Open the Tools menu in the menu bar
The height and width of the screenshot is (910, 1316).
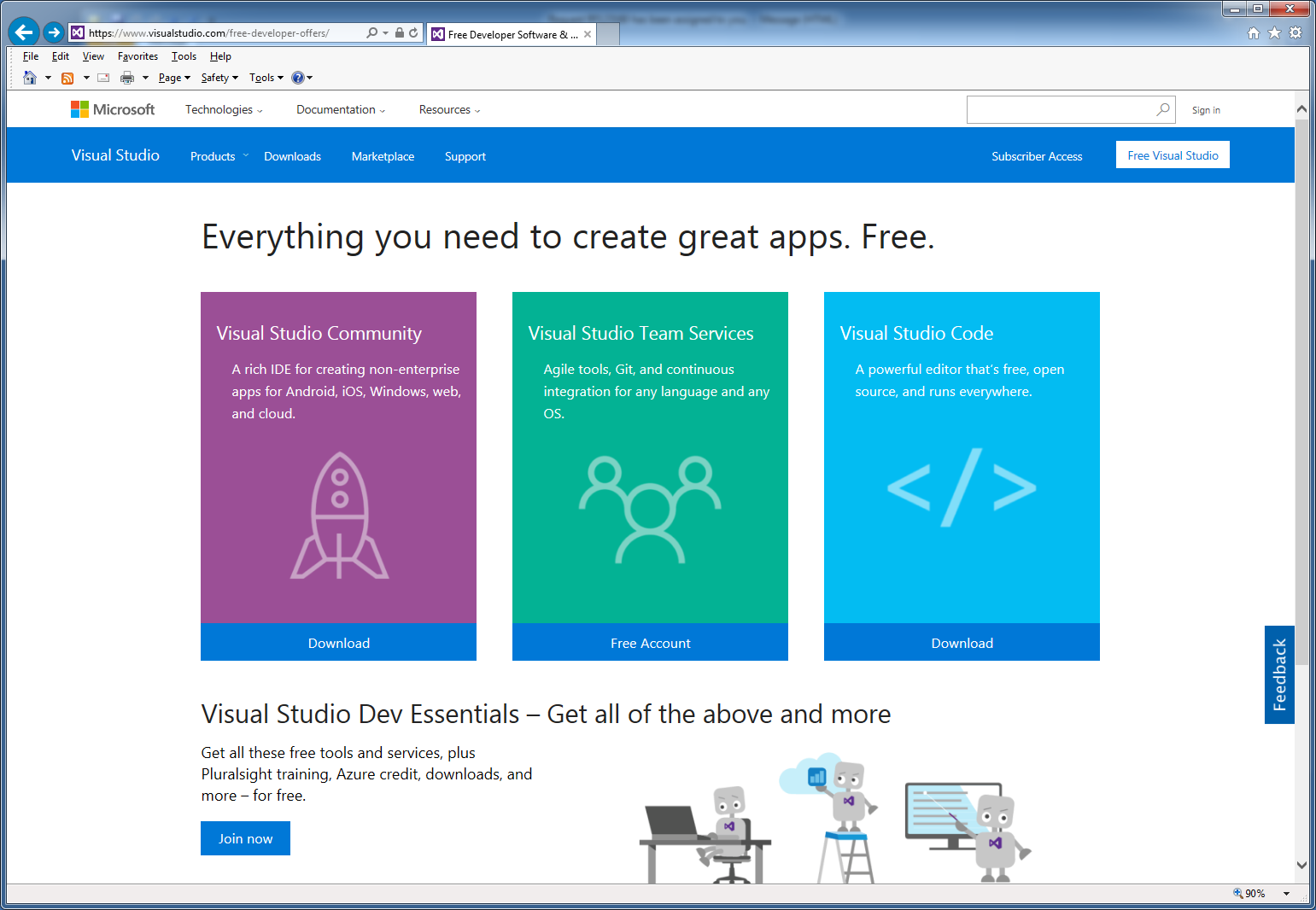184,56
